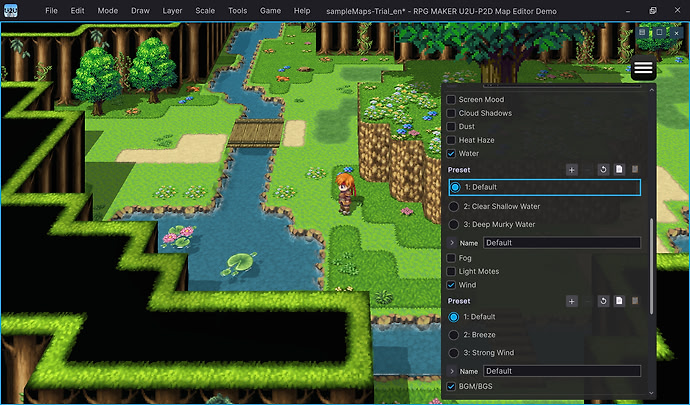Click the effects panel scroll-up arrow
This screenshot has width=690, height=405.
coord(652,90)
